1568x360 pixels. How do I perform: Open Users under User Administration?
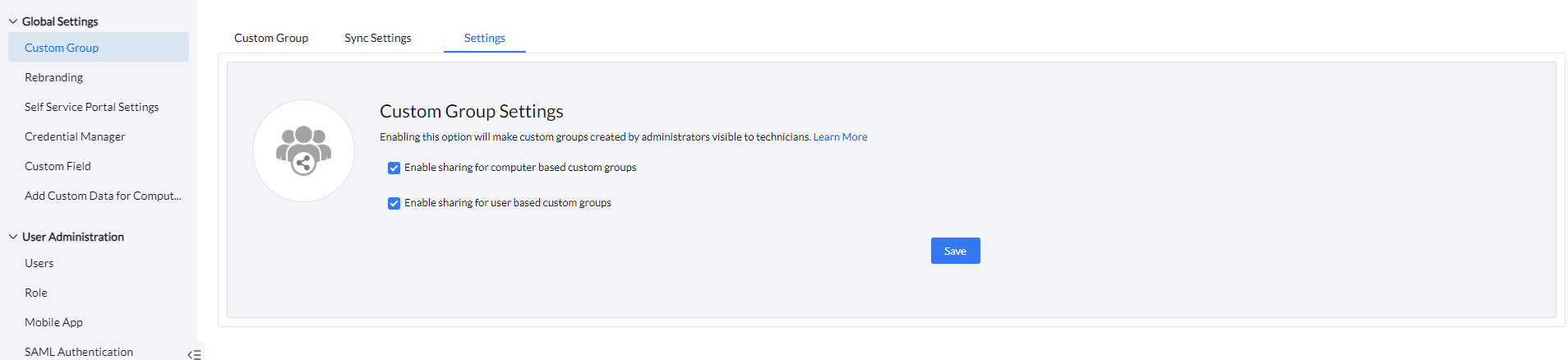[39, 263]
